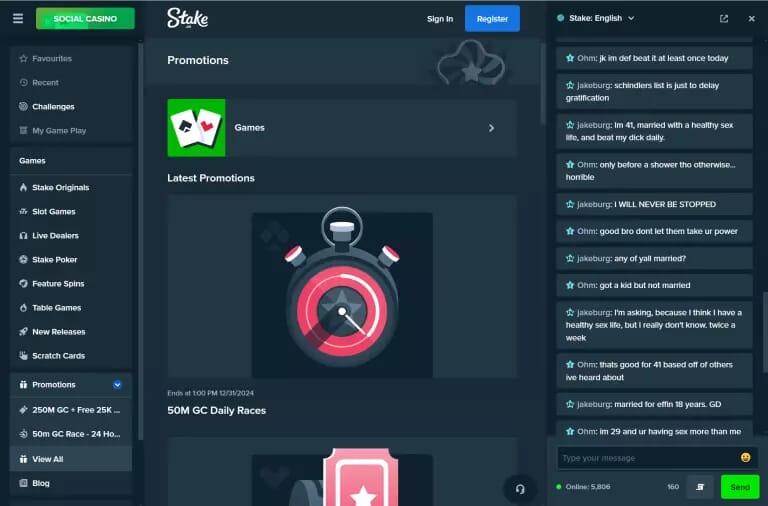
Task: Click the chat message input field
Action: (648, 458)
